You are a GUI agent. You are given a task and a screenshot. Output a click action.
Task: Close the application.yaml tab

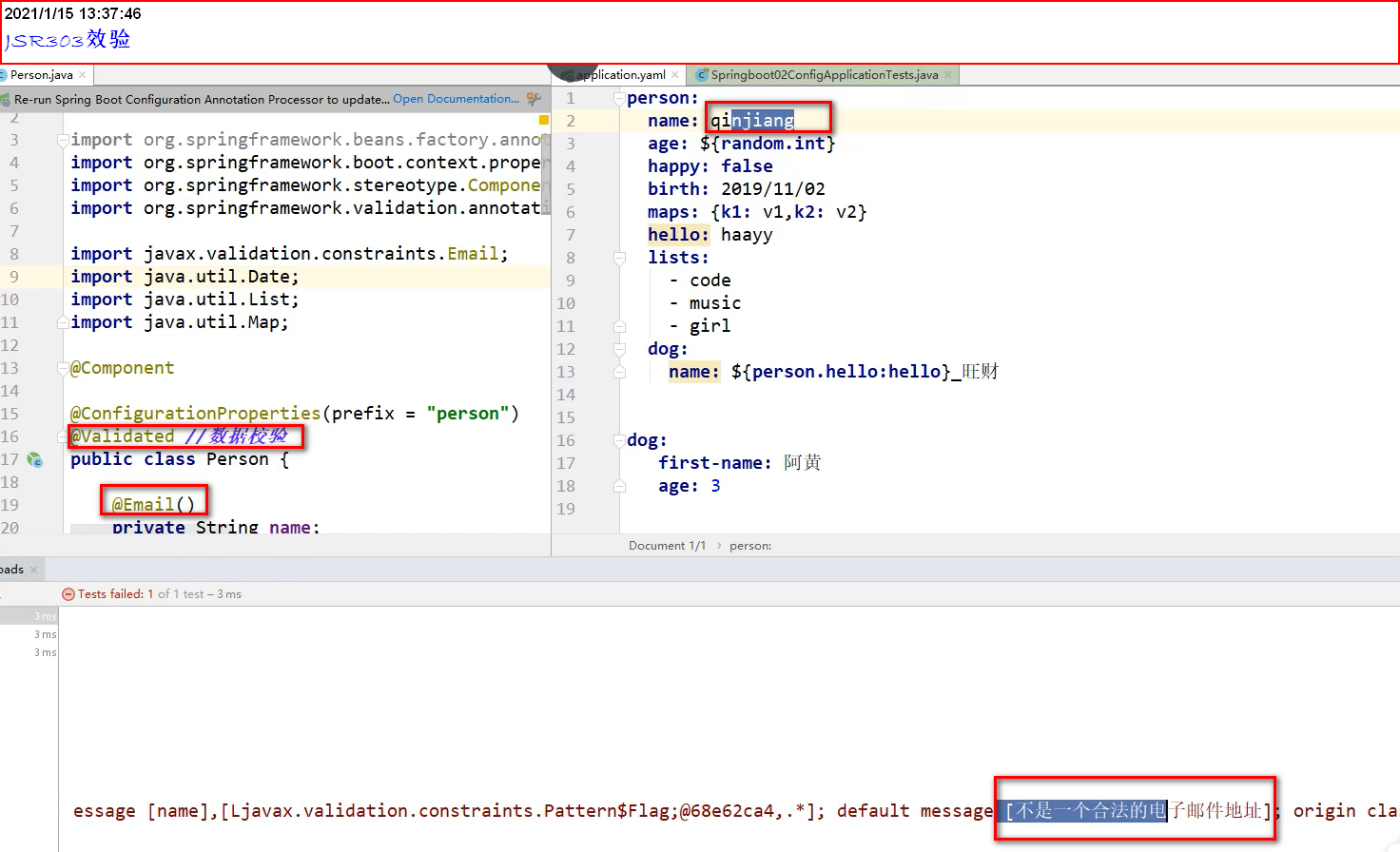[675, 75]
